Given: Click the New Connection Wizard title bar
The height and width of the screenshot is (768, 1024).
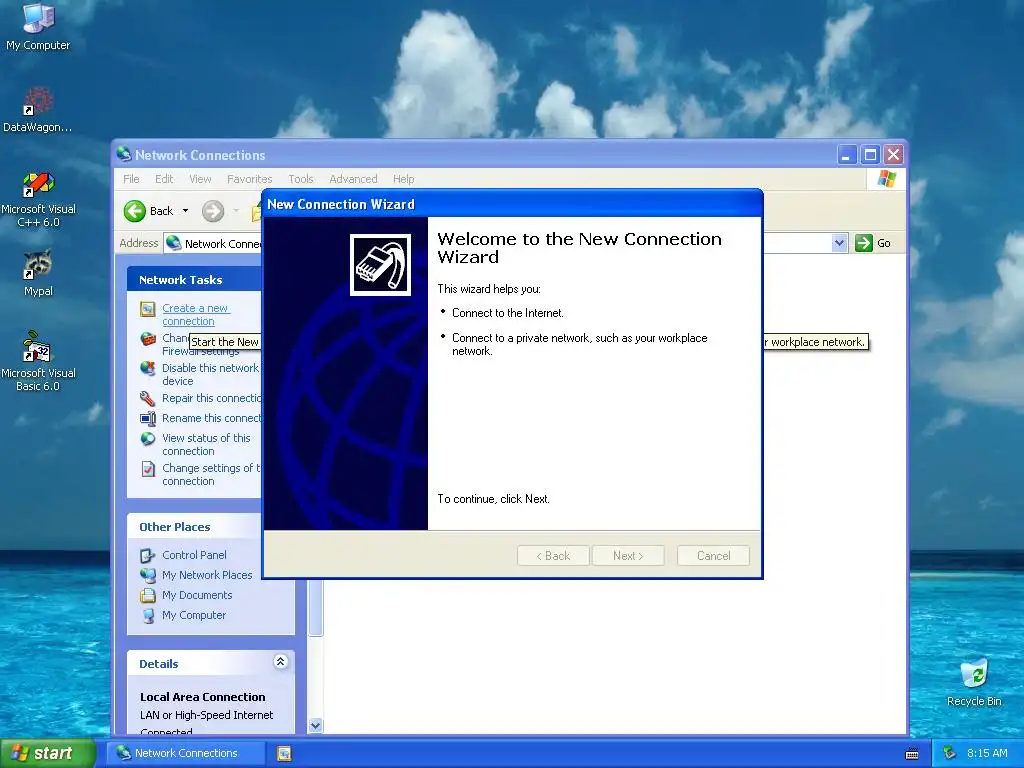Looking at the screenshot, I should click(512, 204).
